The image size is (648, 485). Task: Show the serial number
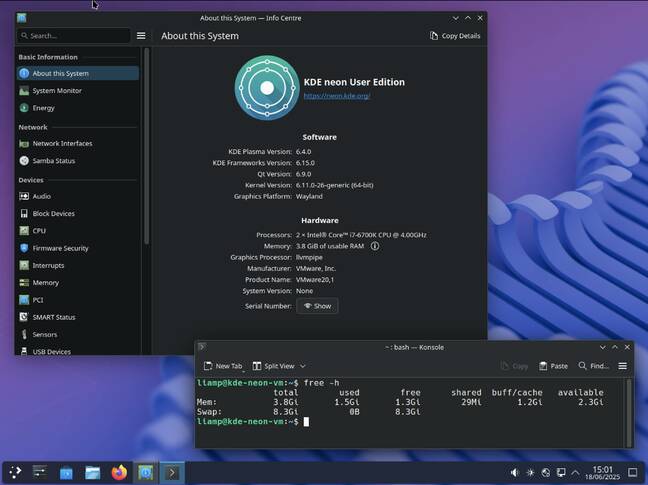317,306
